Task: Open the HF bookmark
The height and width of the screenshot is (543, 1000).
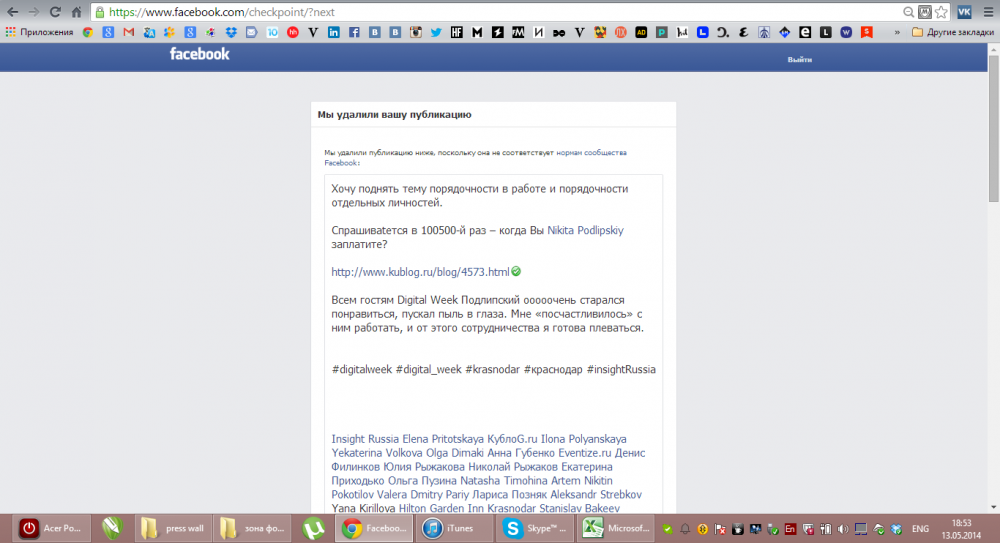Action: tap(457, 32)
